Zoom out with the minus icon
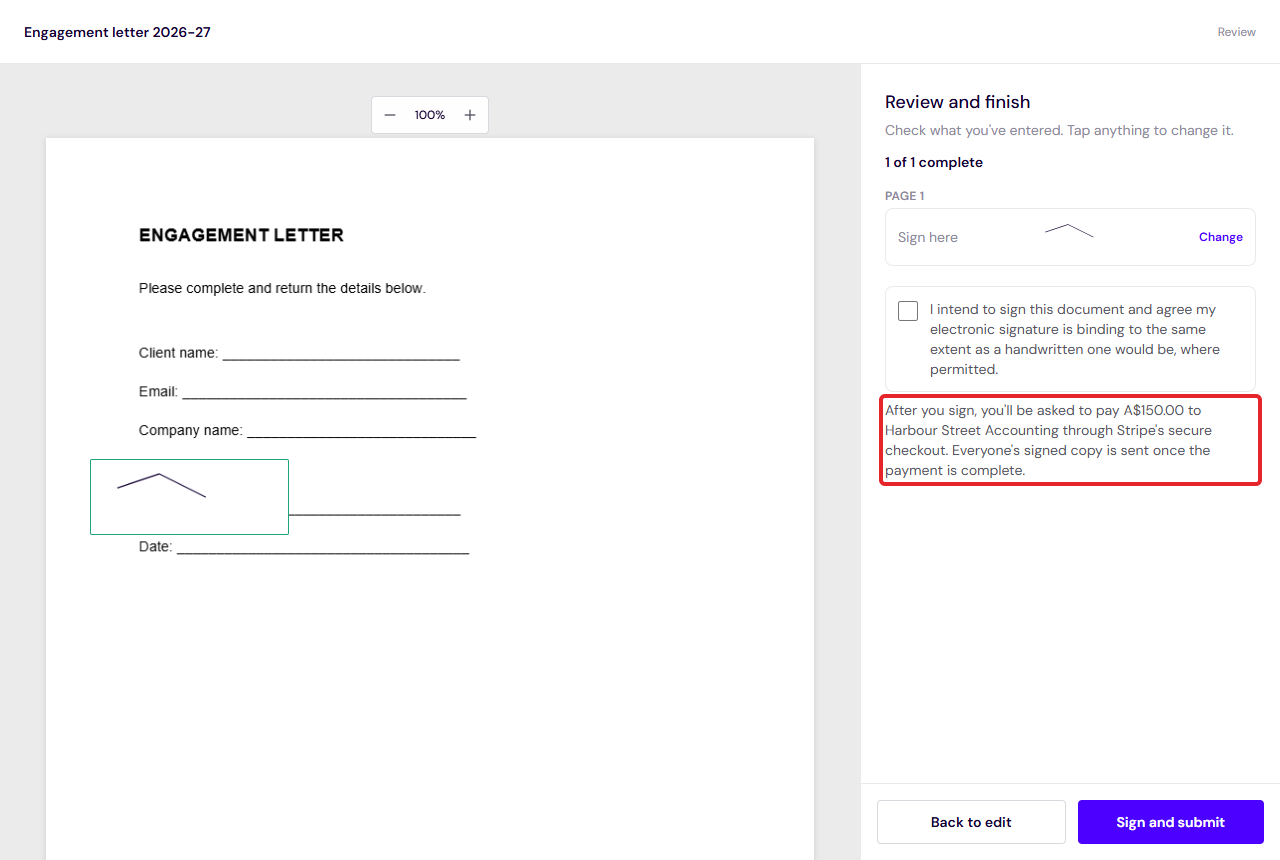The height and width of the screenshot is (860, 1280). point(390,115)
